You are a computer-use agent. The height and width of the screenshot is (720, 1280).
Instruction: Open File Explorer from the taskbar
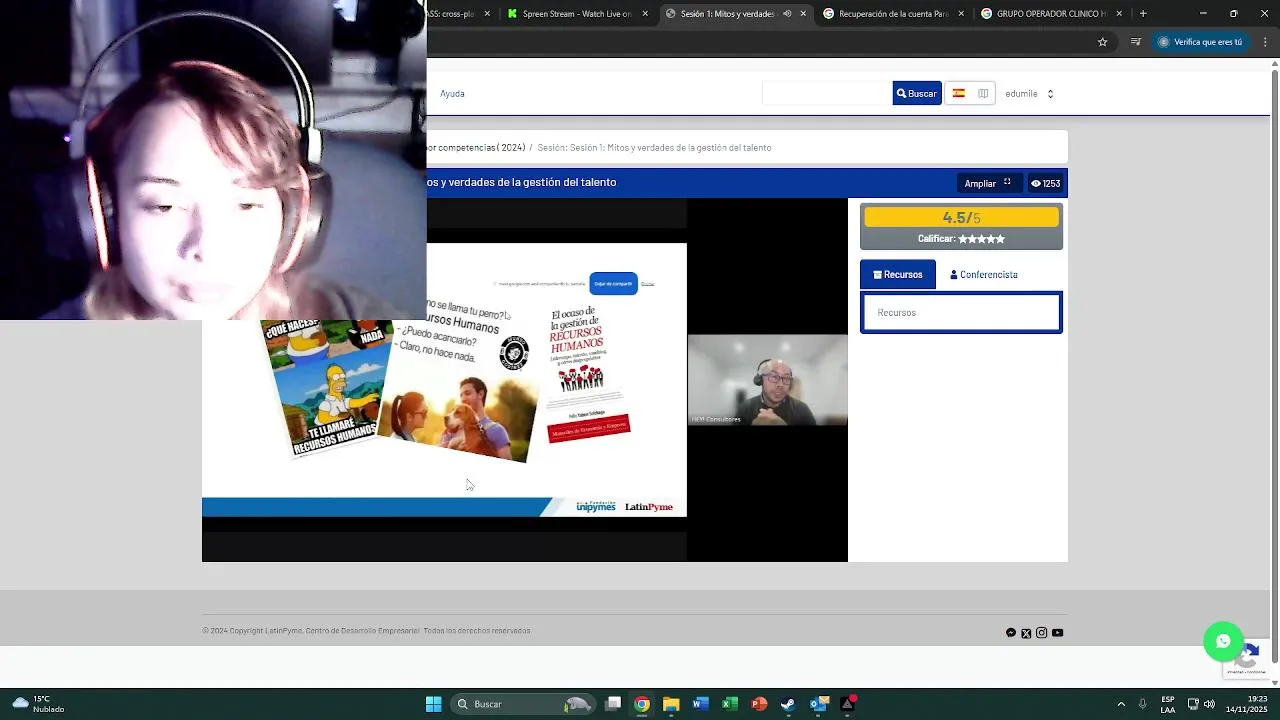point(671,704)
